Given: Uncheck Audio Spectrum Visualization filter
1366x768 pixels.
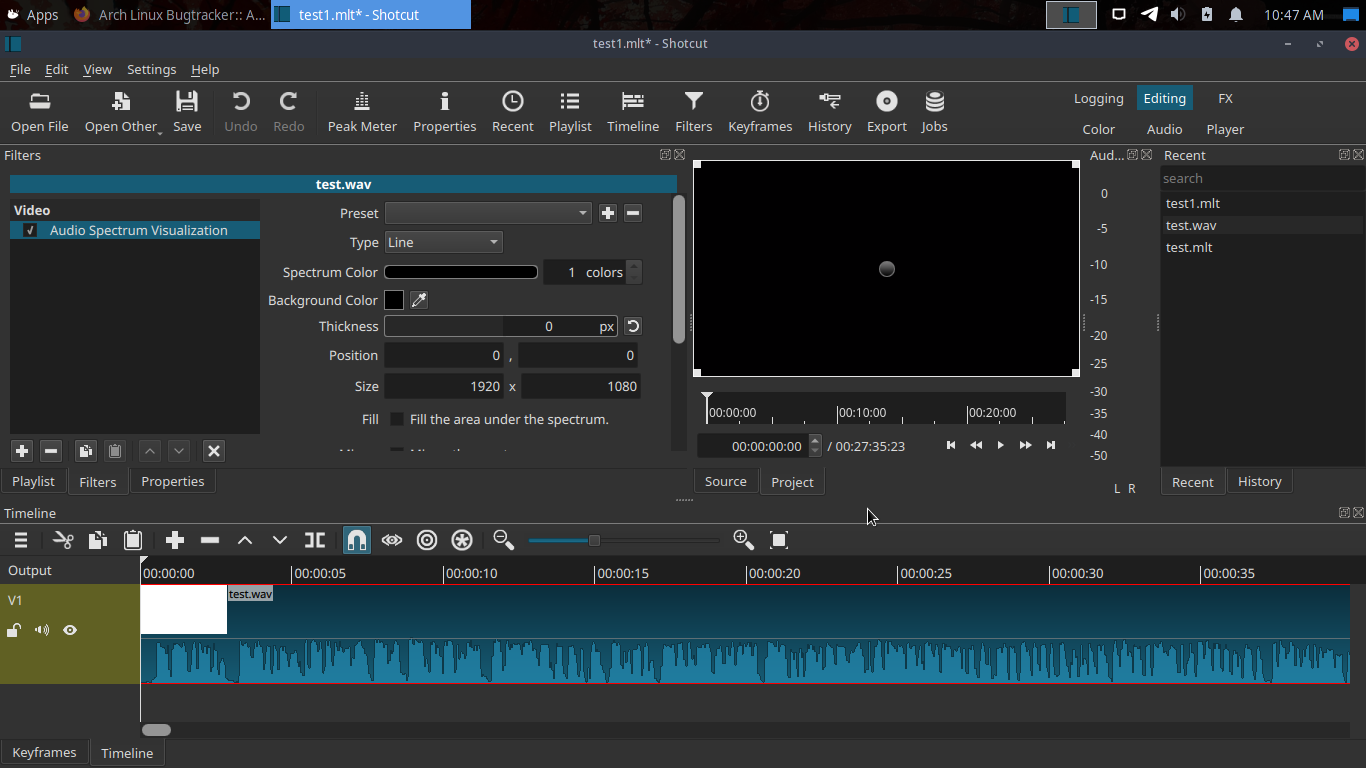Looking at the screenshot, I should pos(31,230).
